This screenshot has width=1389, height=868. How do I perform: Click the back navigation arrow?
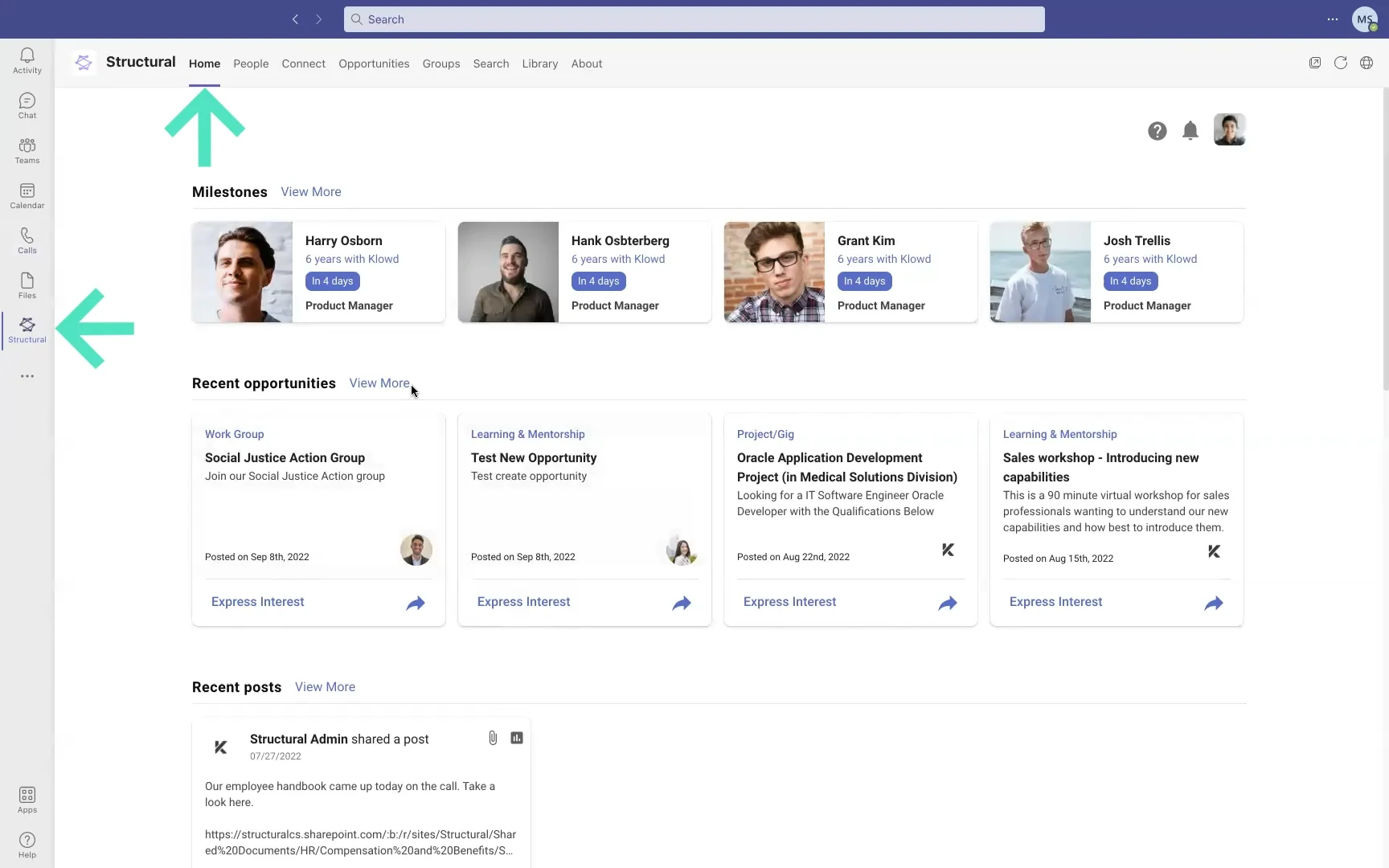296,19
